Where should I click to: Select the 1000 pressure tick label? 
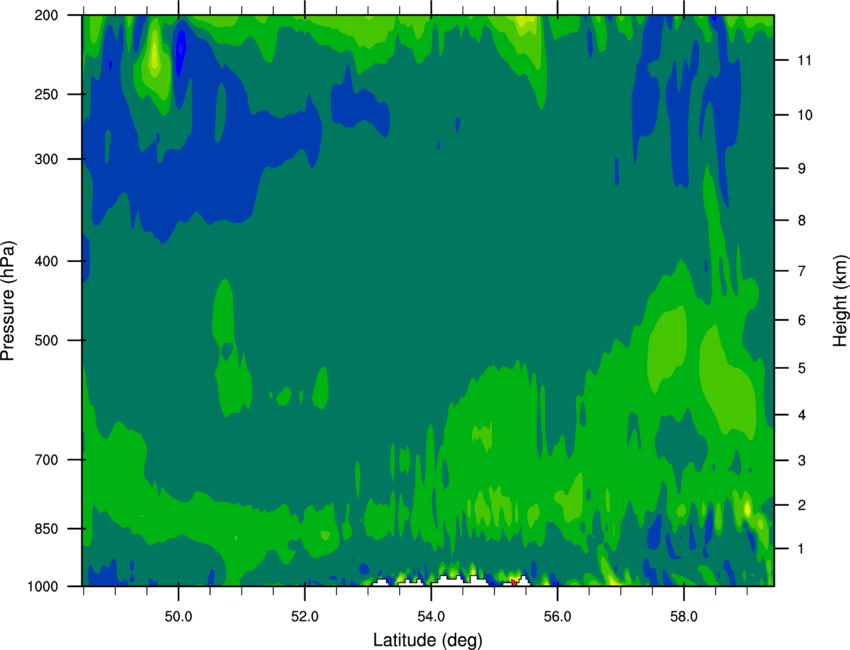coord(42,587)
